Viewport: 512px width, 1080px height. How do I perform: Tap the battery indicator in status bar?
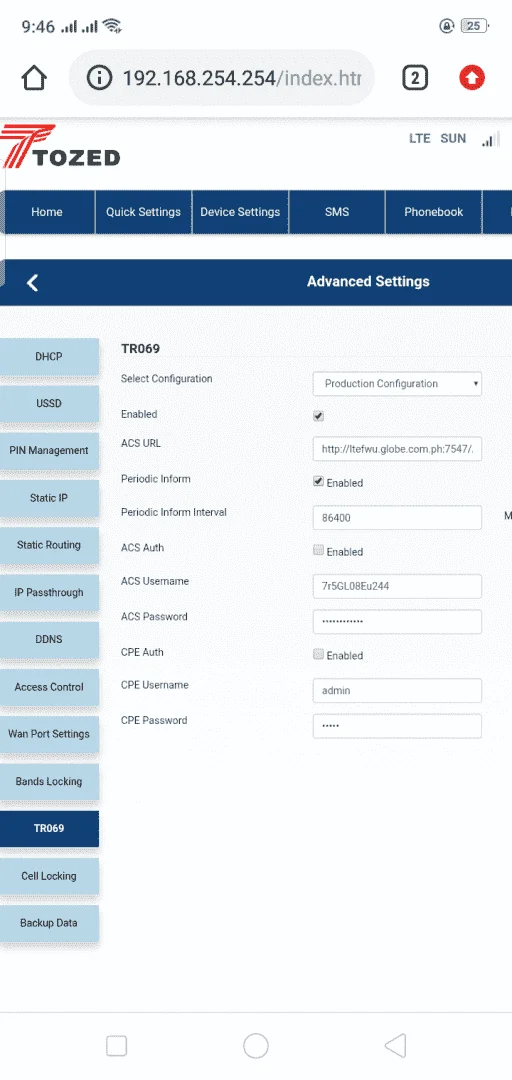[474, 26]
